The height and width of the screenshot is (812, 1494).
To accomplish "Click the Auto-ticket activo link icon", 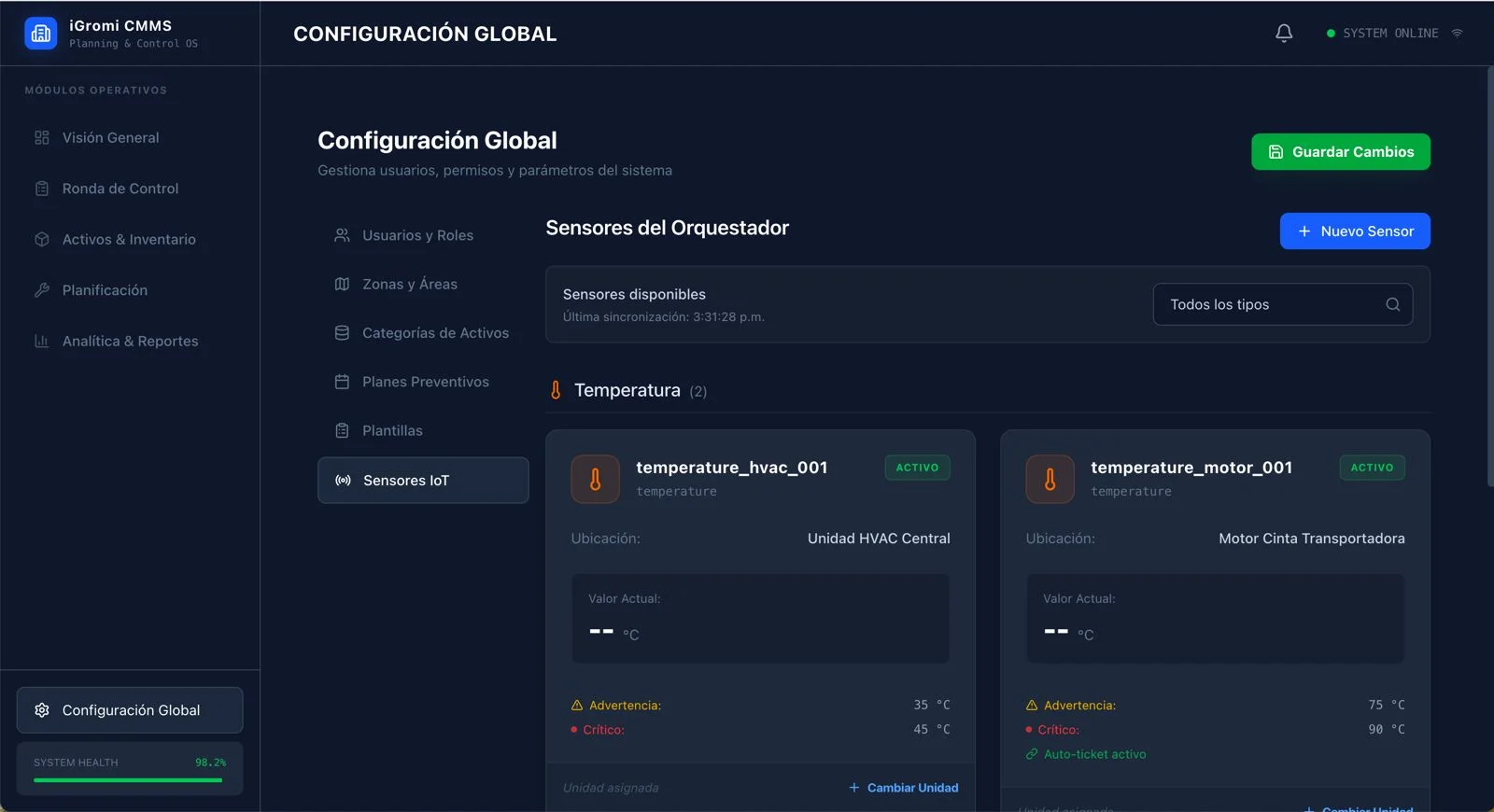I will pyautogui.click(x=1032, y=754).
